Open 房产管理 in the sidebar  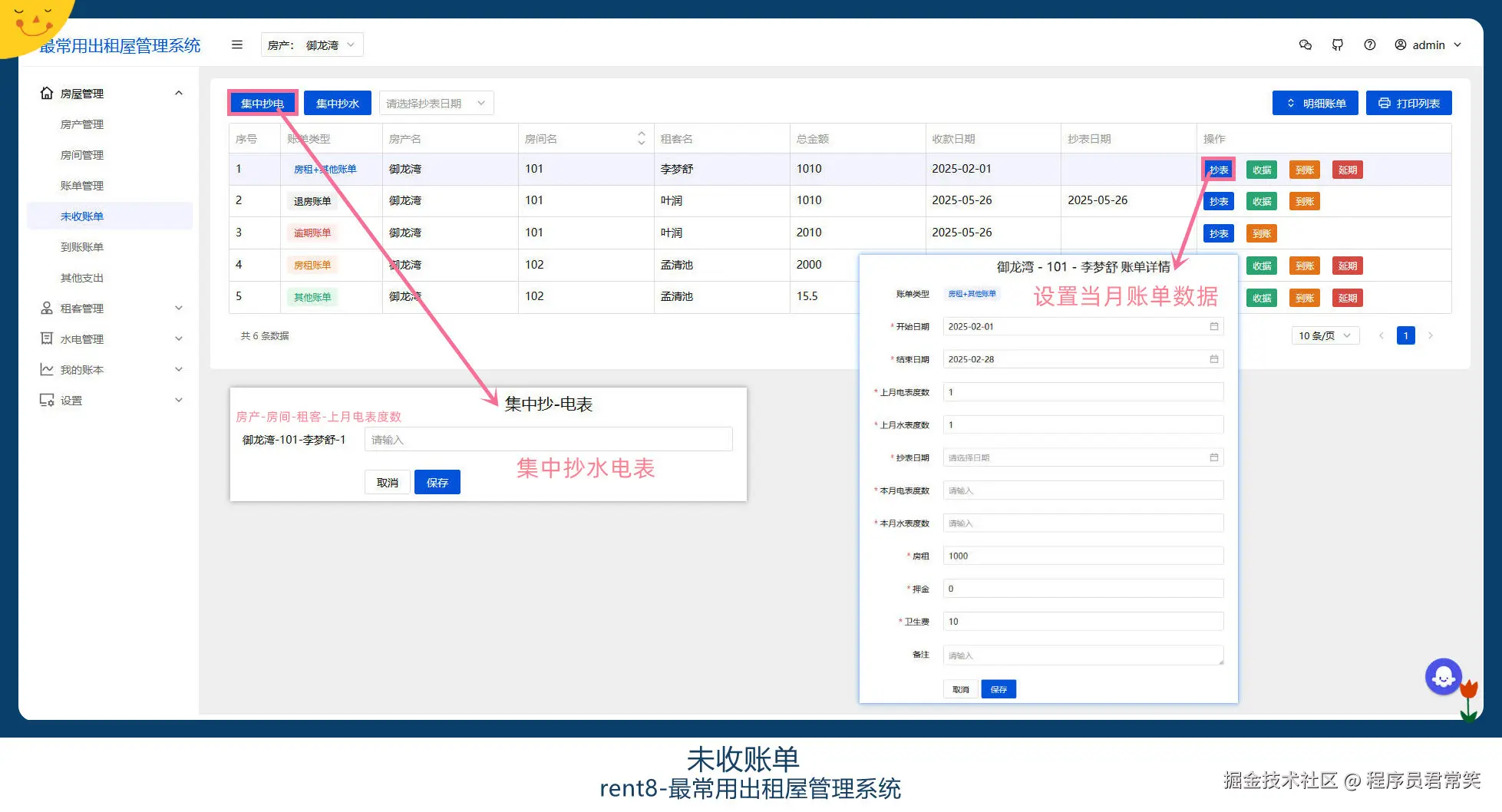pos(82,124)
